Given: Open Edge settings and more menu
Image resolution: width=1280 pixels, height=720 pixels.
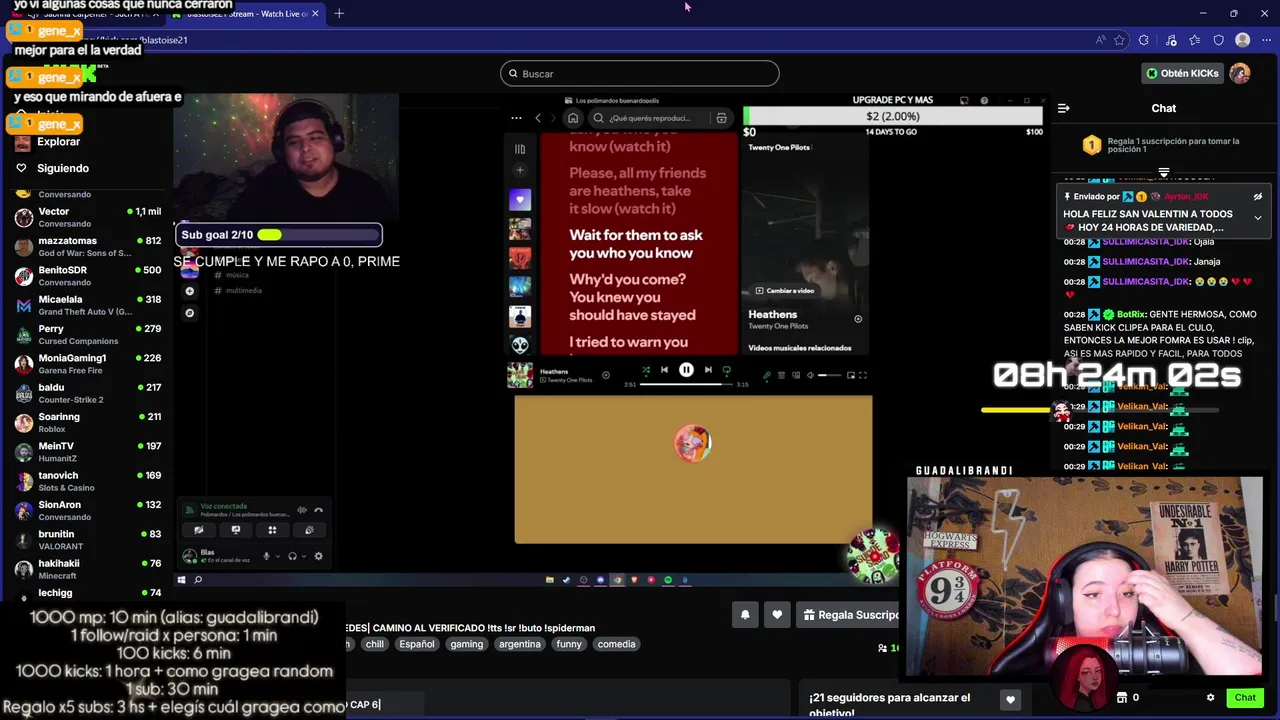Looking at the screenshot, I should (1266, 40).
